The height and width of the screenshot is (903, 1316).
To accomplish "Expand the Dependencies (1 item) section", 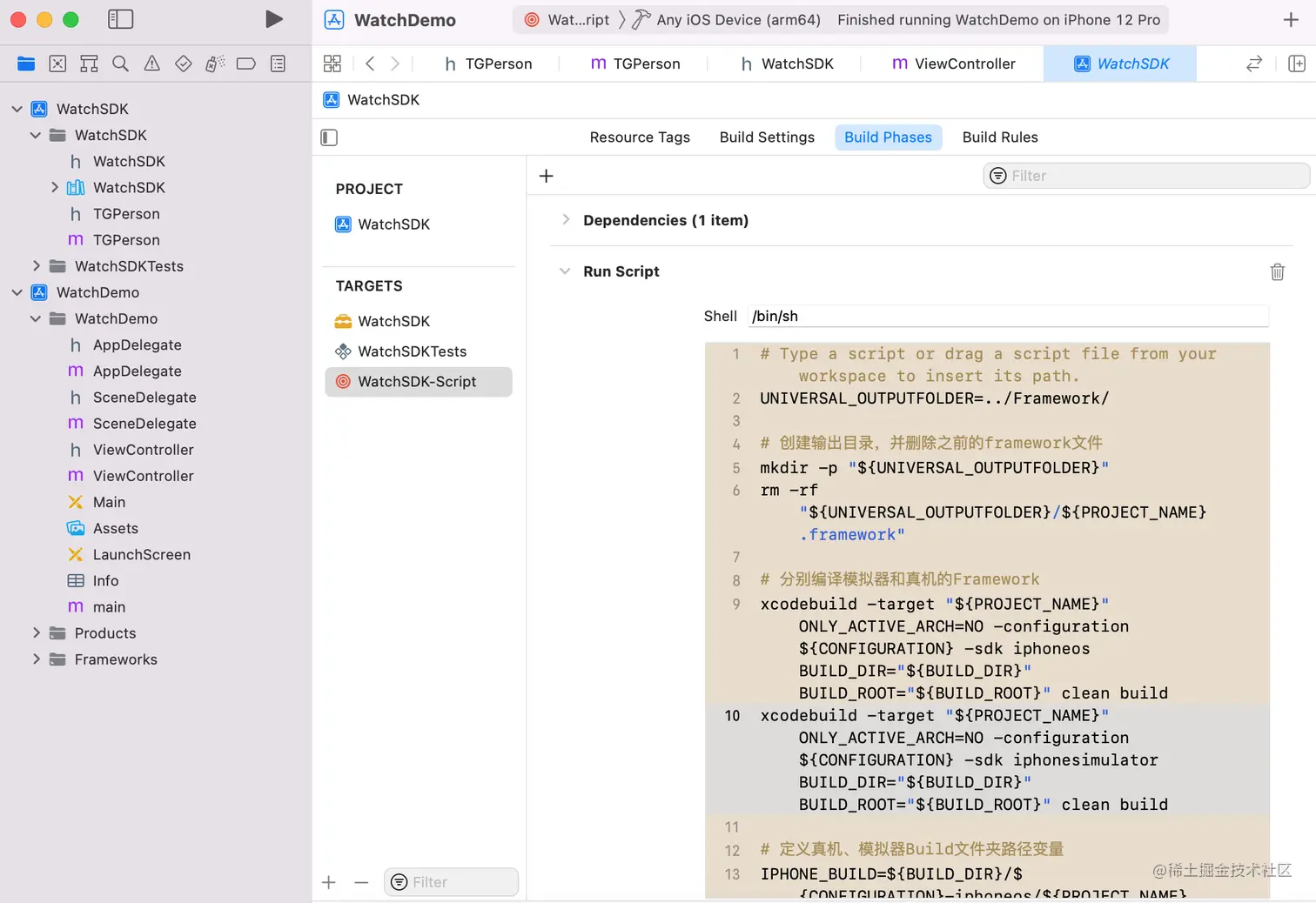I will click(566, 220).
